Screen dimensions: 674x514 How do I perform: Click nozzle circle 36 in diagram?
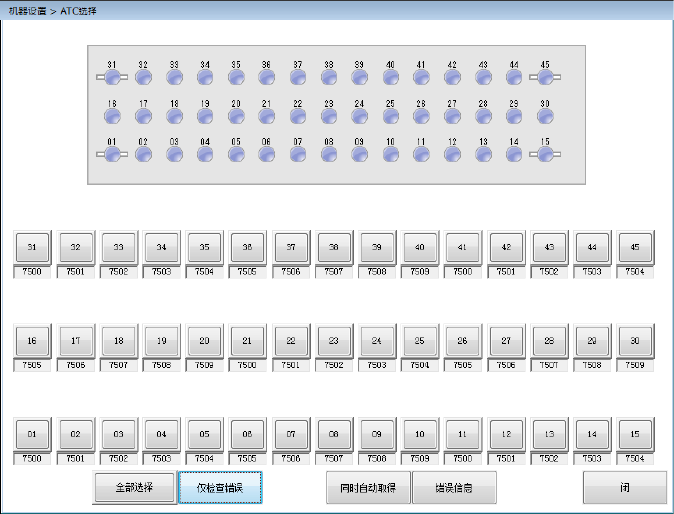tap(267, 77)
